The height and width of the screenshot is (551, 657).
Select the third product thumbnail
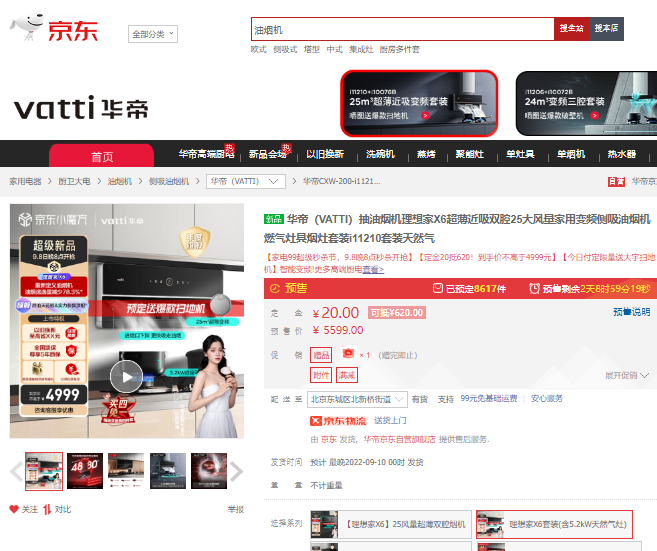[126, 471]
